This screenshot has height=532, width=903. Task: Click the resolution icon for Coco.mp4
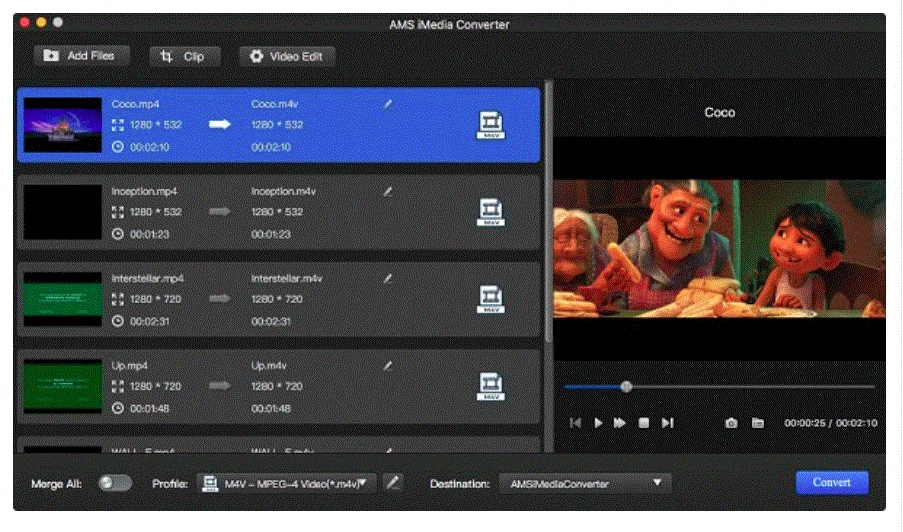tap(117, 125)
